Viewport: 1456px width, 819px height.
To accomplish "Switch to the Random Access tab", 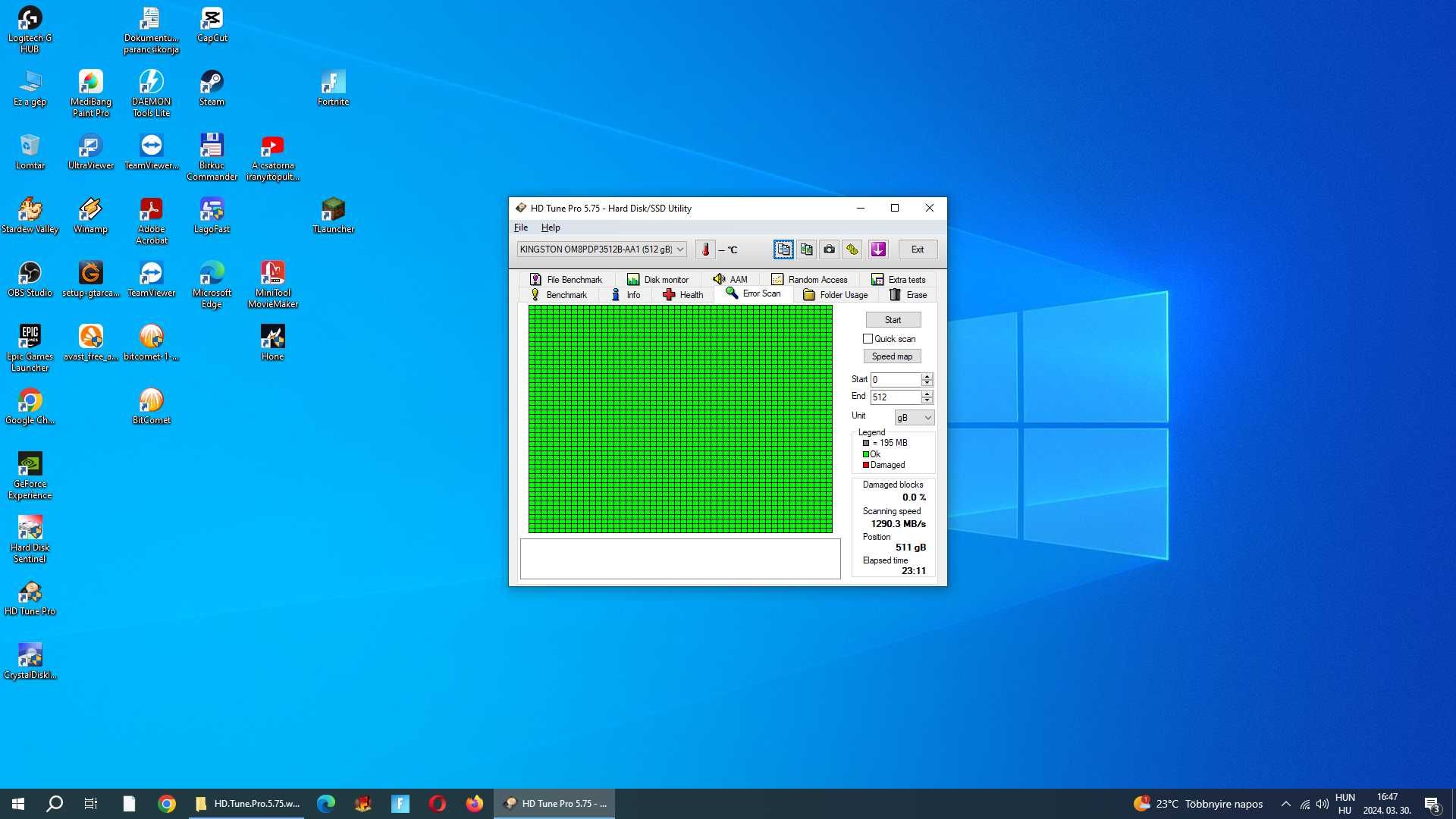I will pyautogui.click(x=809, y=279).
